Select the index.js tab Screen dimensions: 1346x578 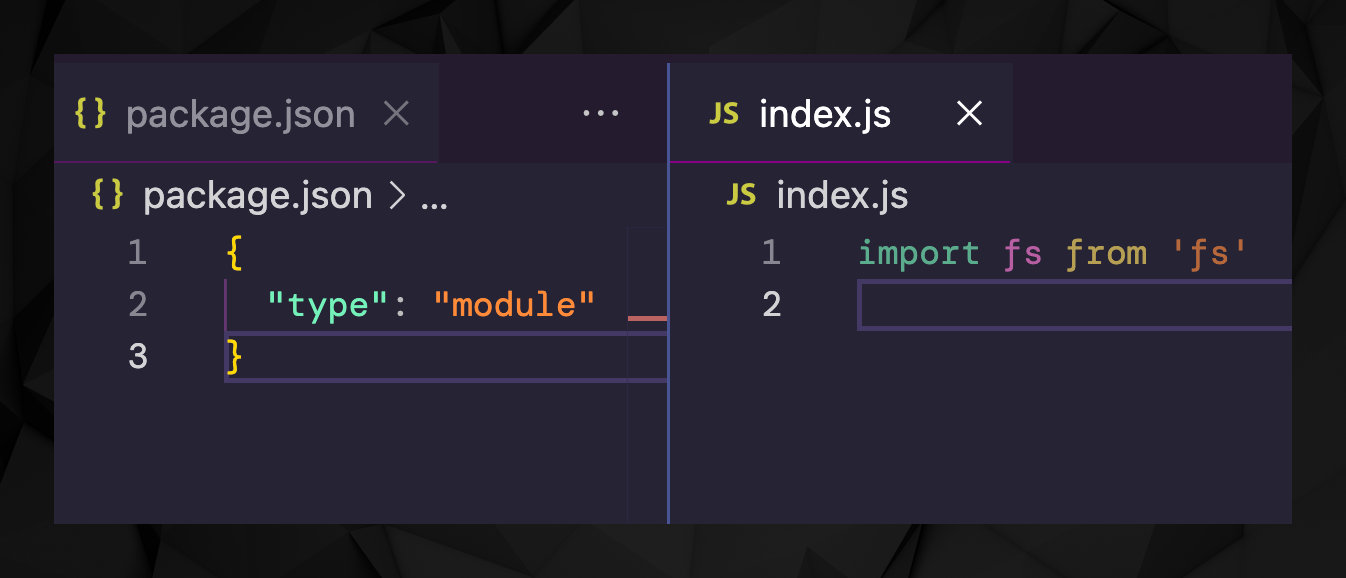pyautogui.click(x=824, y=115)
